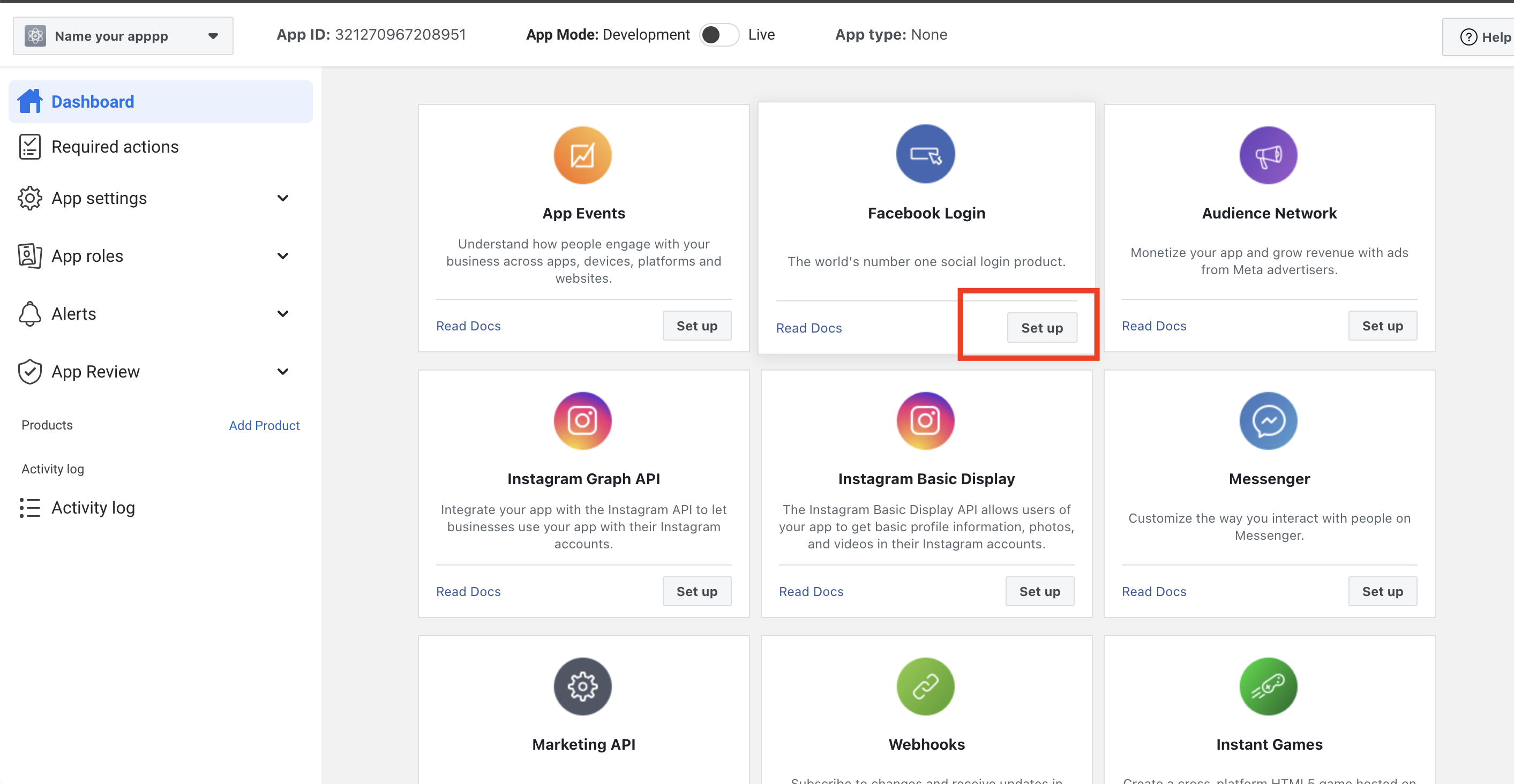
Task: Click the Instagram Graph API icon
Action: point(582,421)
